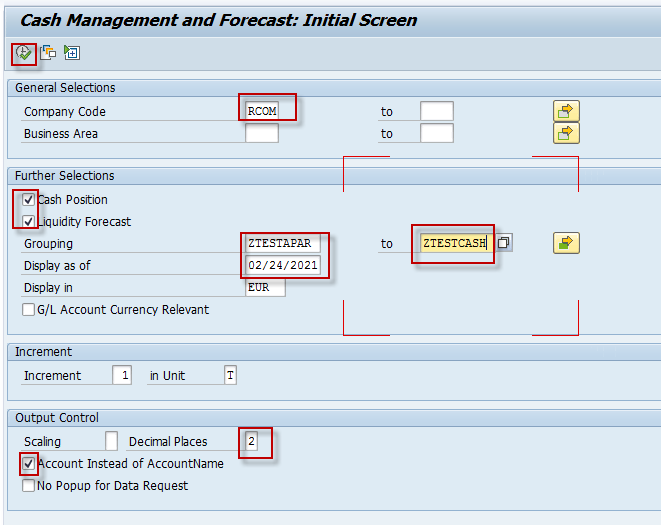Enable G/L Account Currency Relevant checkbox
The width and height of the screenshot is (661, 525).
28,310
